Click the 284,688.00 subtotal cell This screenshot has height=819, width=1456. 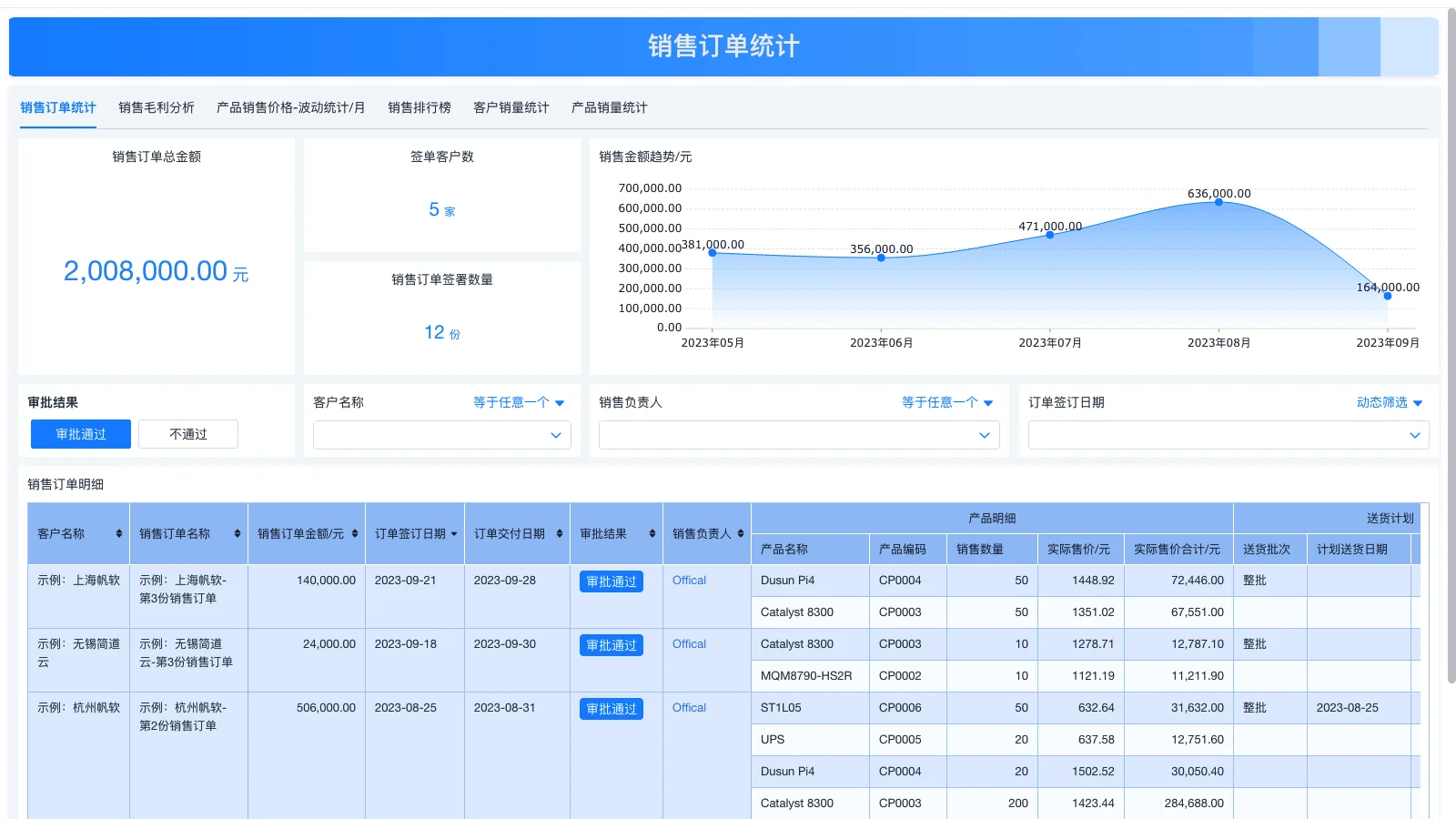[x=1178, y=804]
